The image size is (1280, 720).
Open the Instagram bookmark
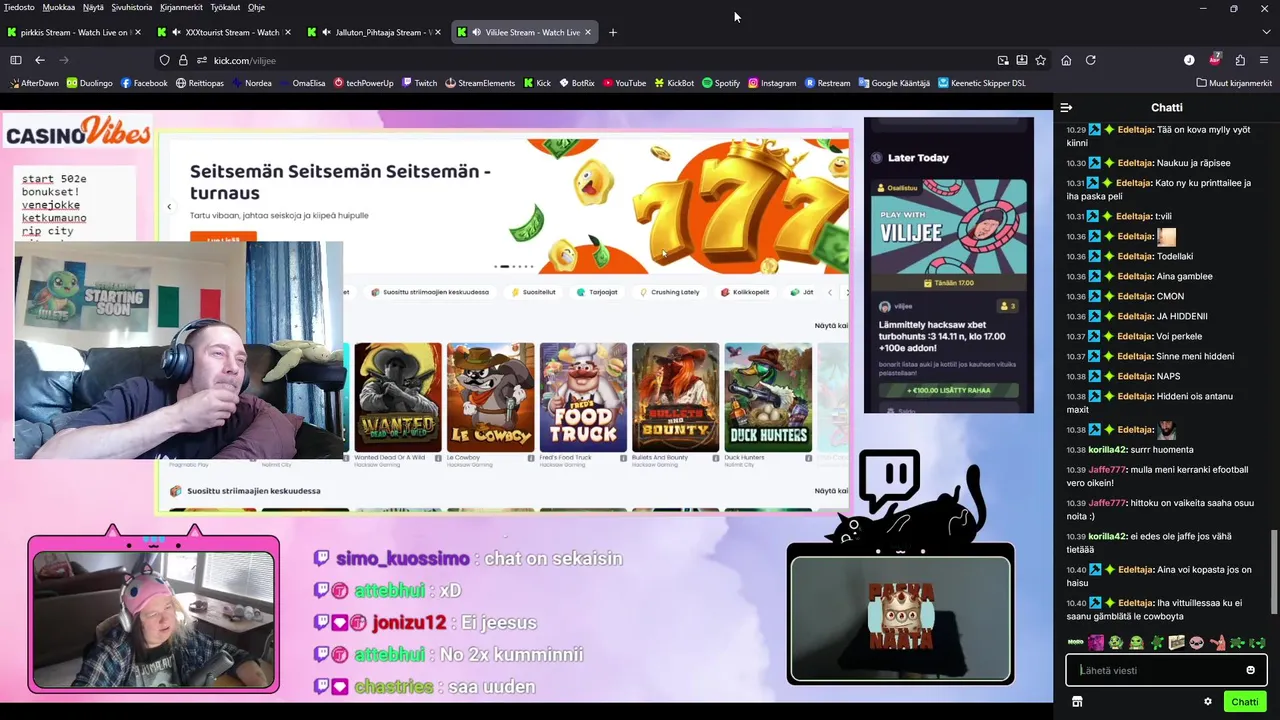772,83
